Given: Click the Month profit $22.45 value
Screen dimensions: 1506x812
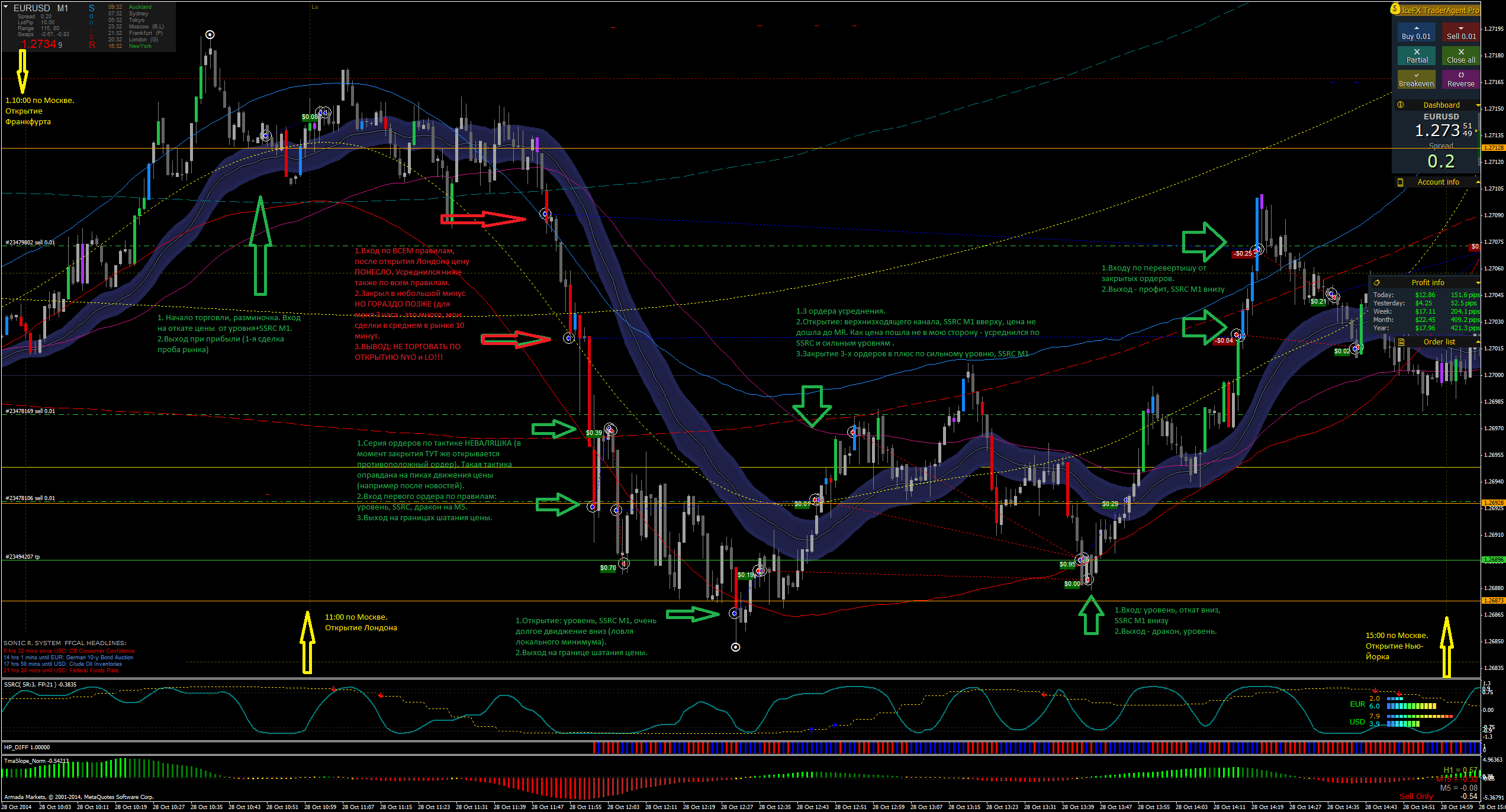Looking at the screenshot, I should [x=1425, y=320].
